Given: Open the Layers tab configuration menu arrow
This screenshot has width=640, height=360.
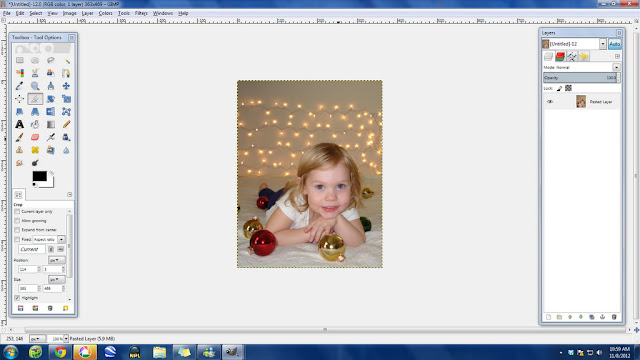Looking at the screenshot, I should pos(617,56).
